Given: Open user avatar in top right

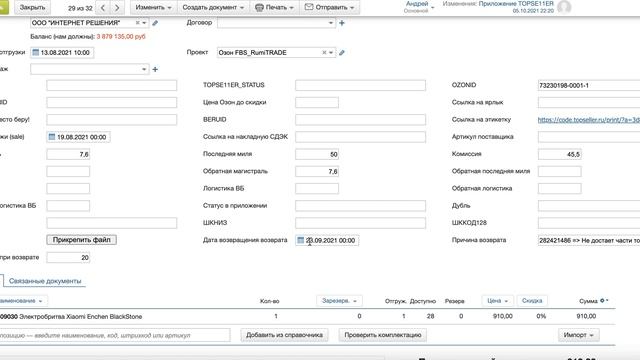Looking at the screenshot, I should [564, 7].
